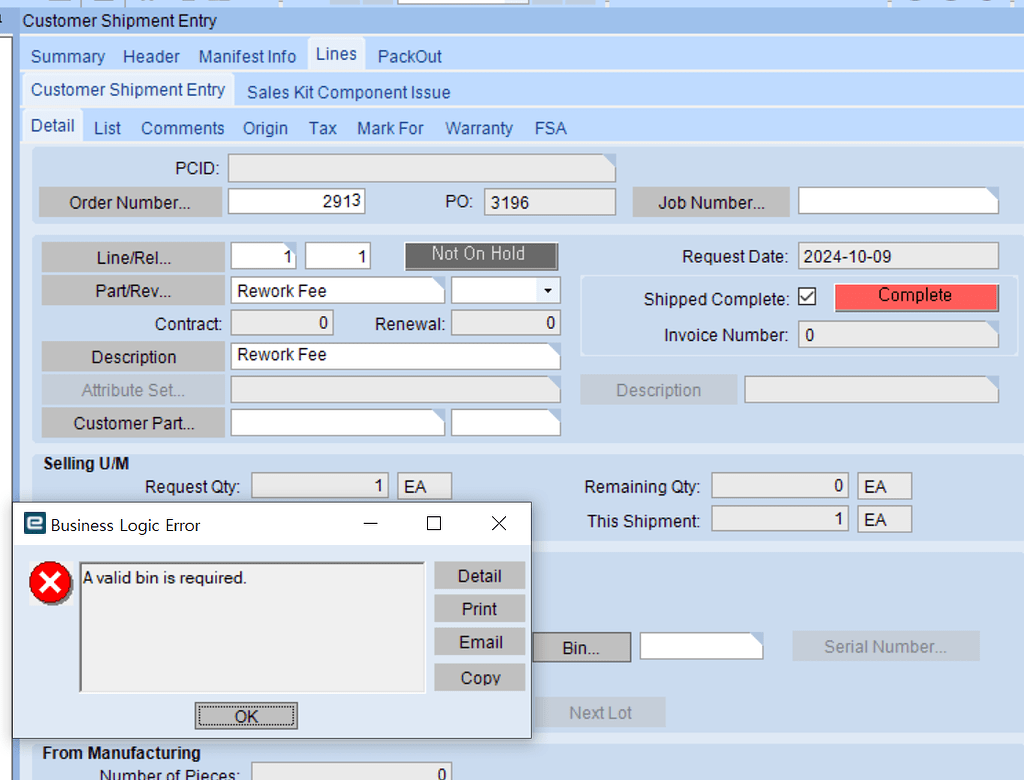This screenshot has height=780, width=1024.
Task: Click the Not On Hold status button
Action: point(481,256)
